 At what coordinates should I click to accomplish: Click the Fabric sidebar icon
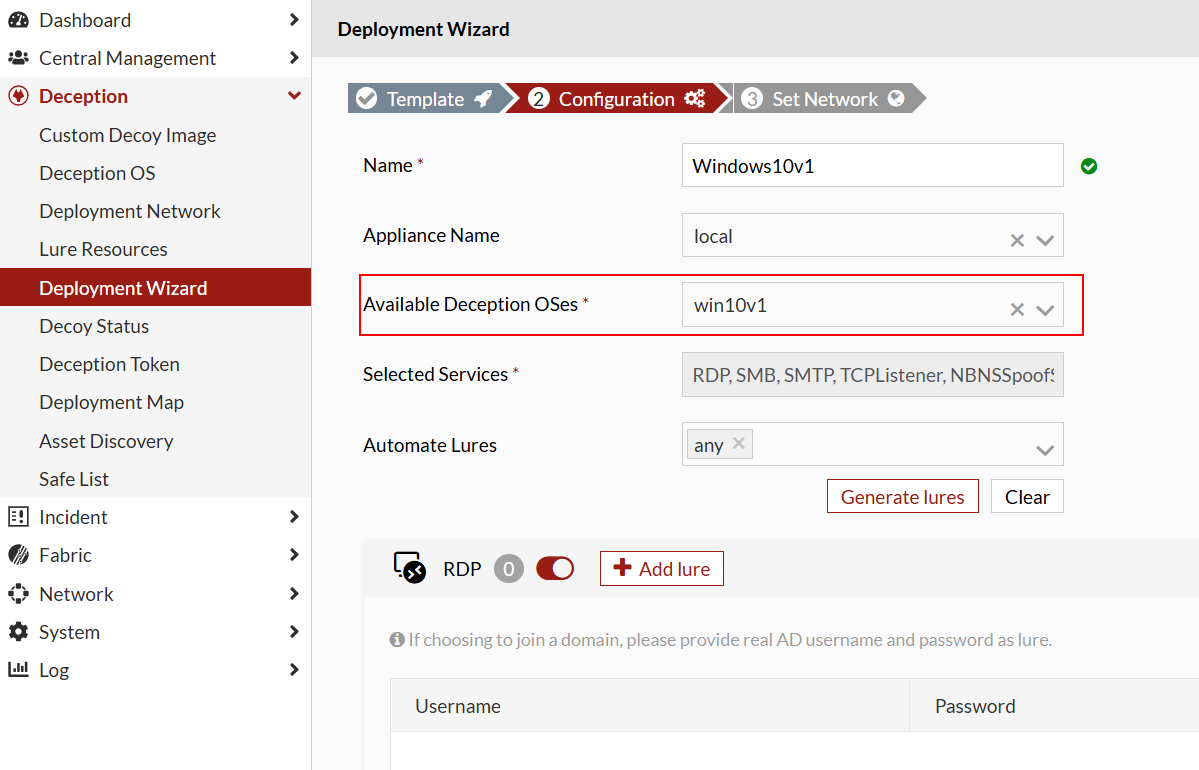[x=18, y=555]
